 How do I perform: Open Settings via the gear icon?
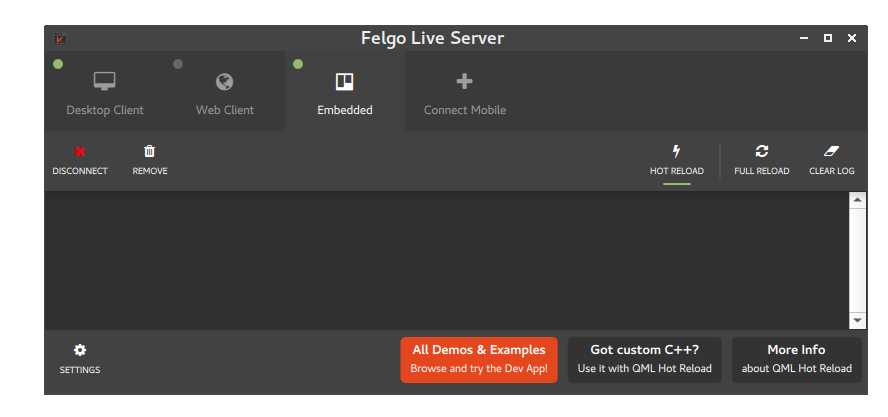click(80, 350)
